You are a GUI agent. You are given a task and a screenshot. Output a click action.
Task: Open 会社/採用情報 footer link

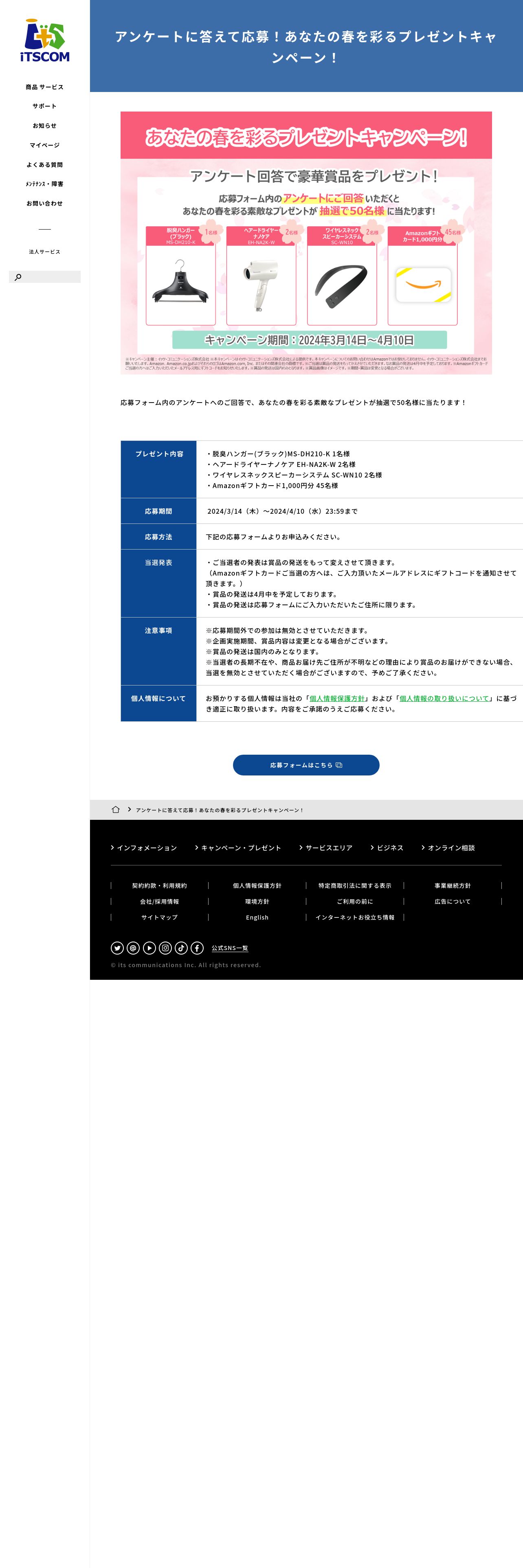pyautogui.click(x=160, y=902)
